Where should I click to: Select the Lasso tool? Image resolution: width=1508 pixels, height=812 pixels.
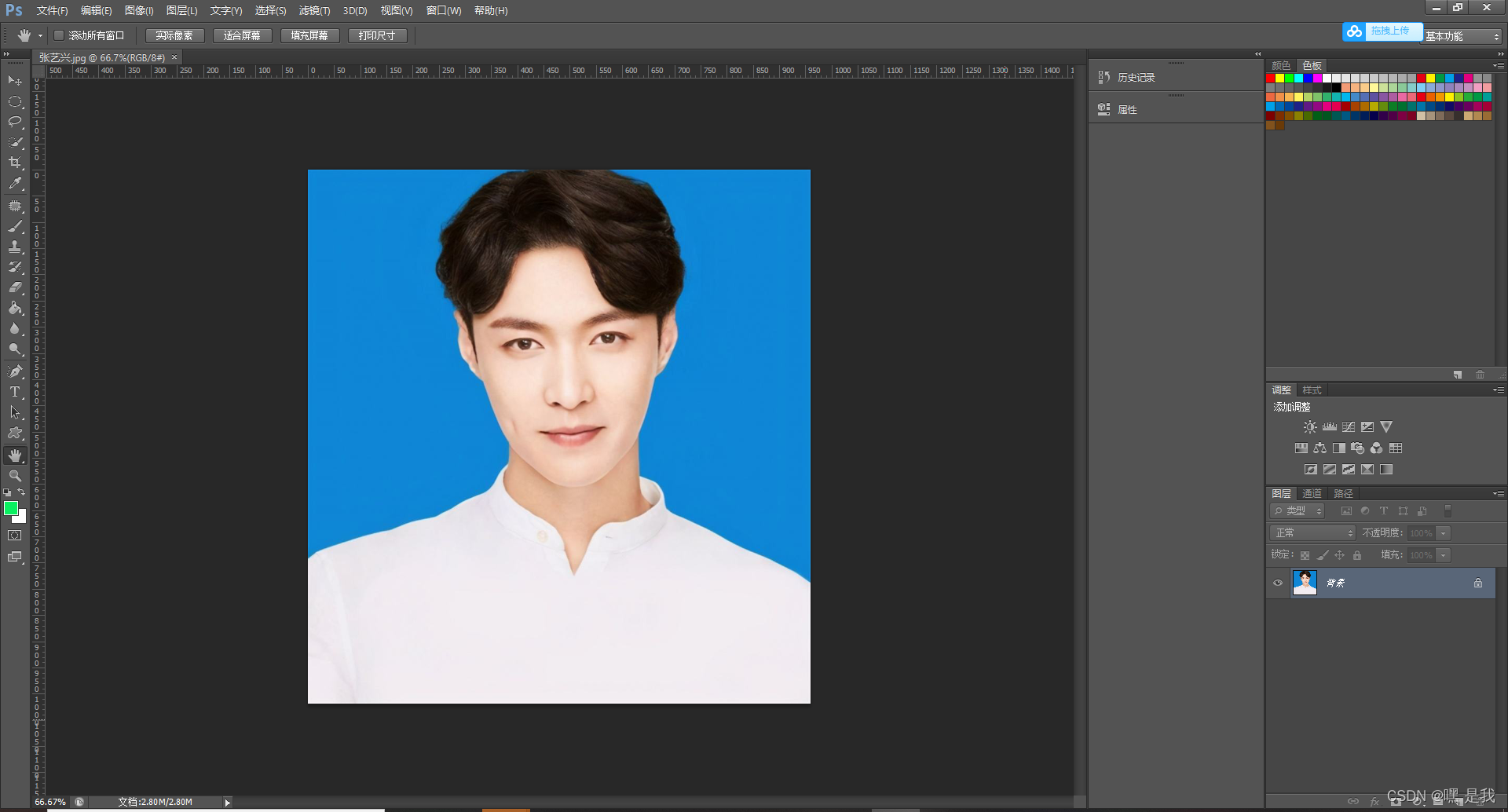15,122
